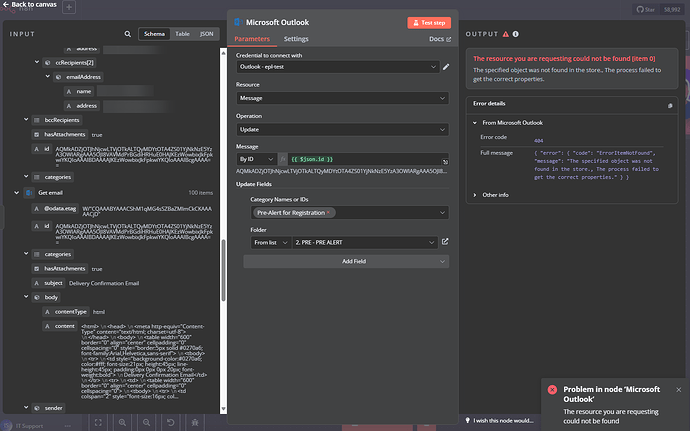
Task: Dismiss the error toast notification
Action: tap(679, 390)
